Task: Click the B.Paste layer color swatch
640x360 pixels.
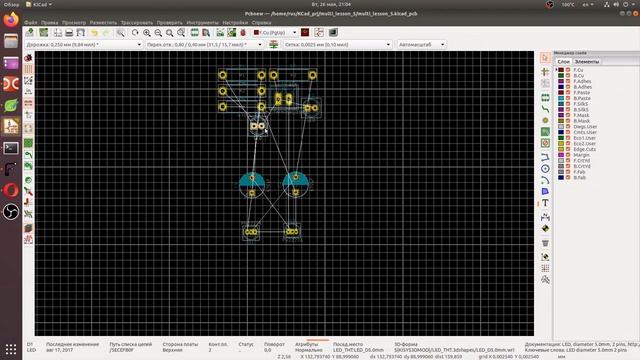Action: [x=561, y=98]
